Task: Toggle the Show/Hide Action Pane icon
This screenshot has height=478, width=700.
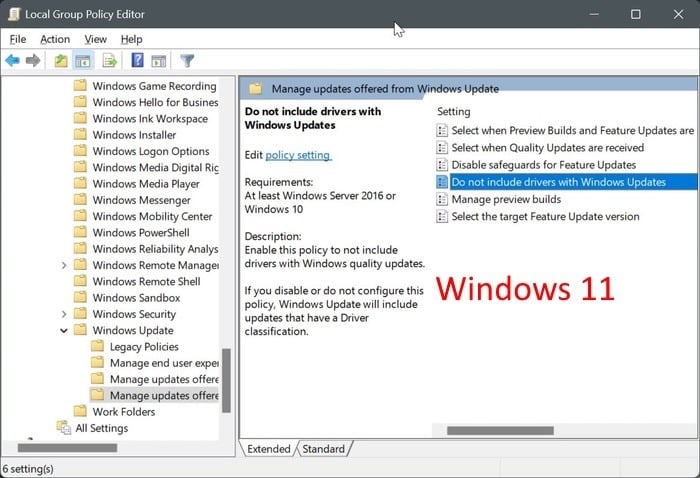Action: click(x=158, y=61)
